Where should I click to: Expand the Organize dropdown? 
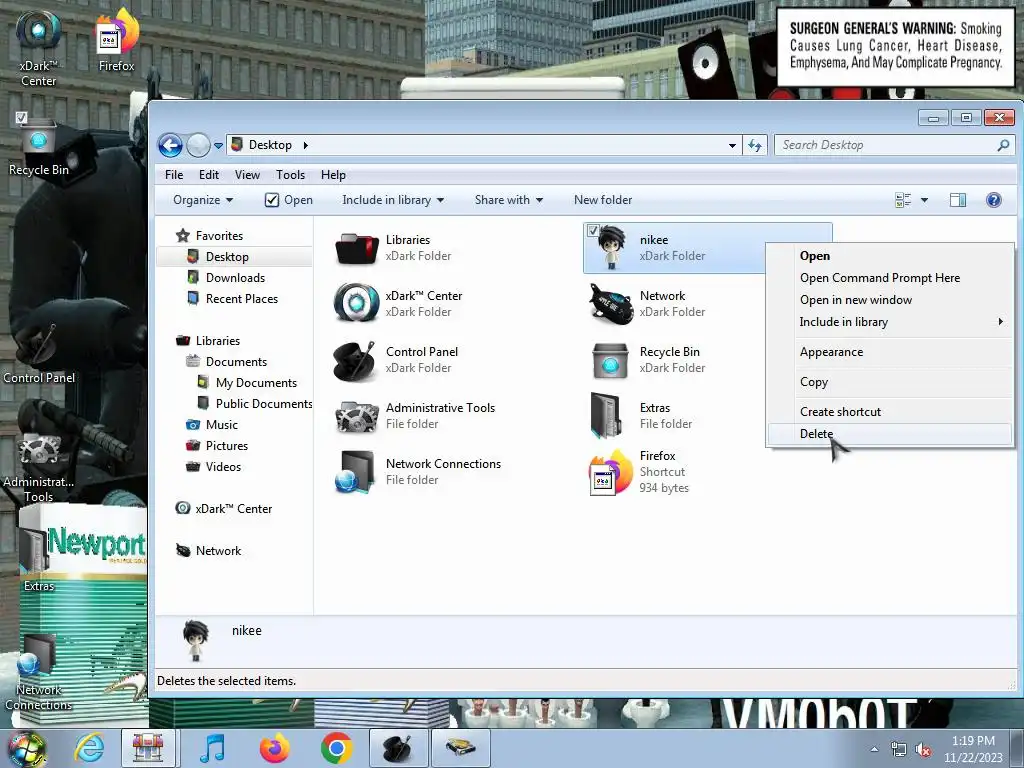[203, 200]
